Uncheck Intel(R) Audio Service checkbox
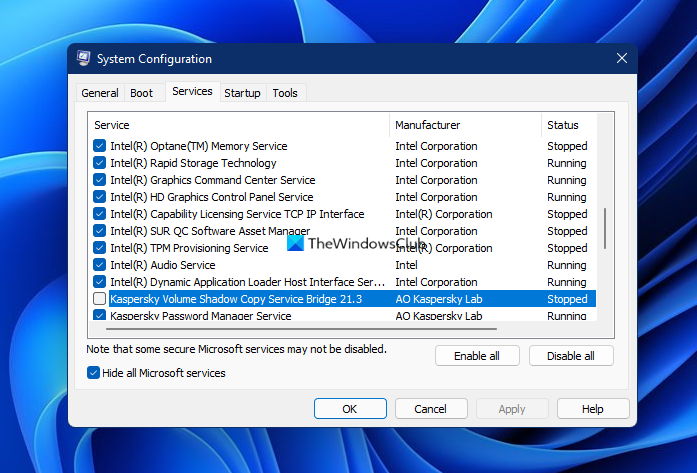Image resolution: width=697 pixels, height=473 pixels. tap(99, 265)
